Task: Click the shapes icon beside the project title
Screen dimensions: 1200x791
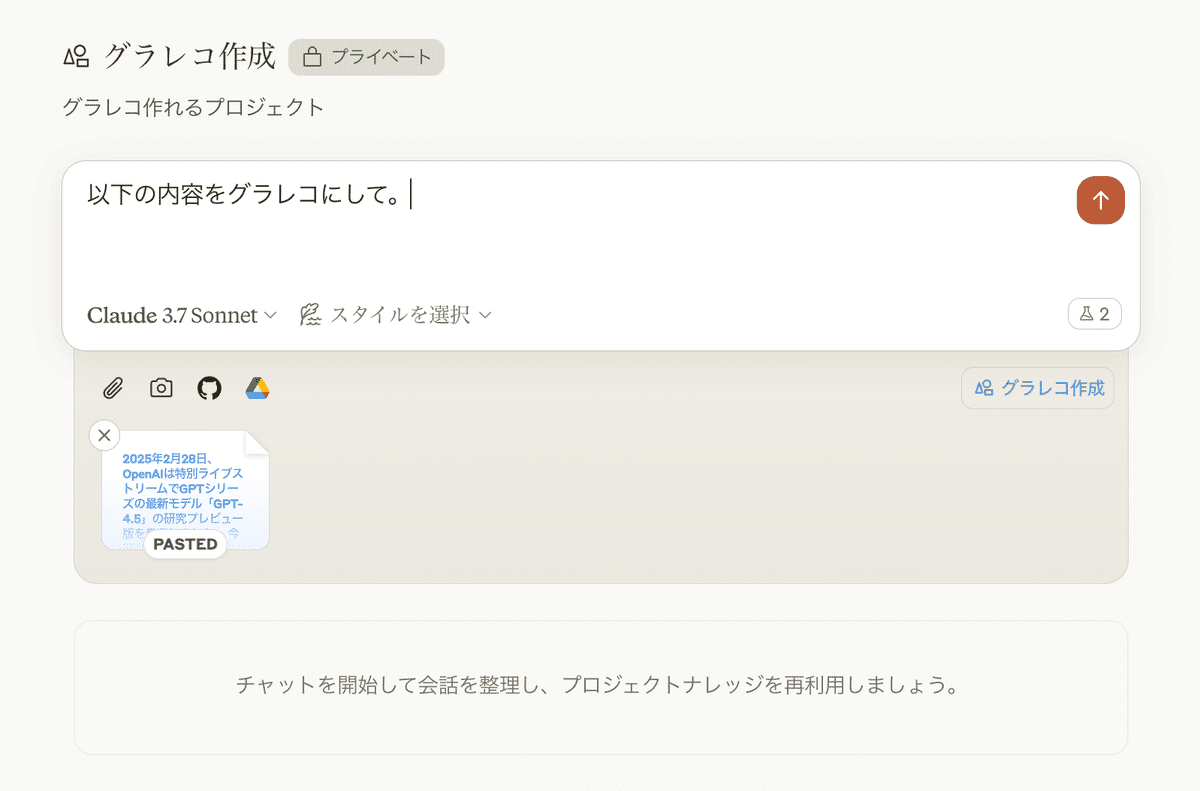Action: click(76, 57)
